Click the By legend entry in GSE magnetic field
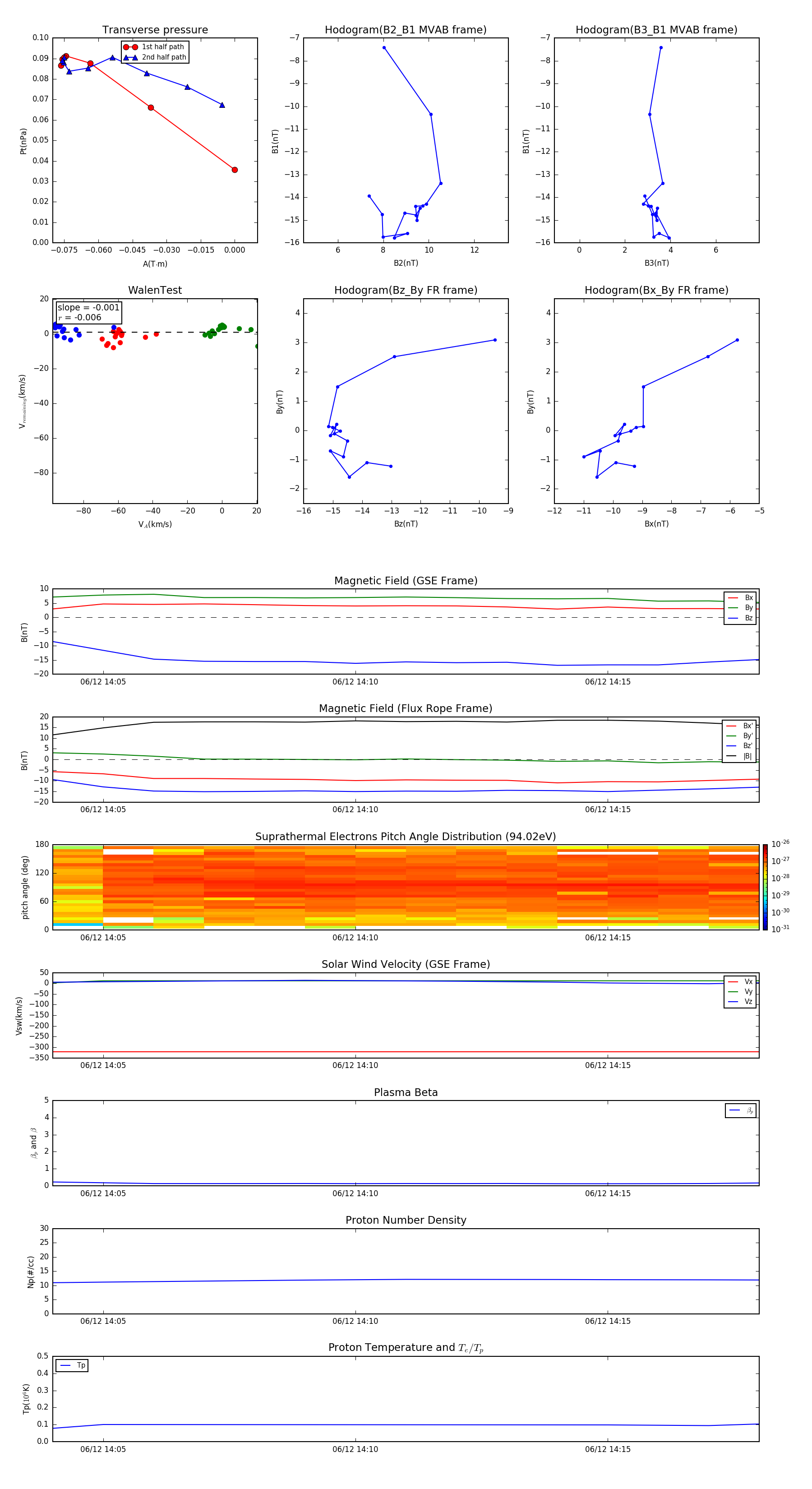Screen dimensions: 812x1489 740,607
